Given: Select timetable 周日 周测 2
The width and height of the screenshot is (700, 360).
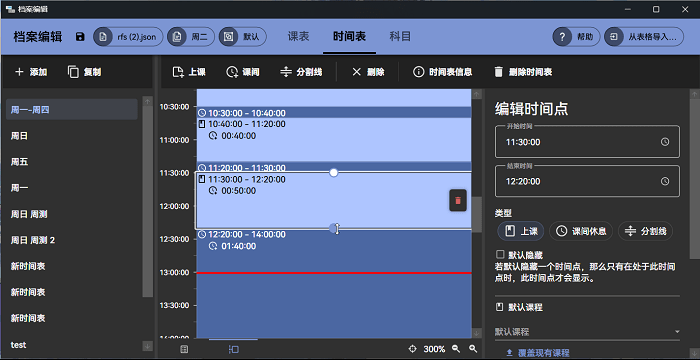Looking at the screenshot, I should click(71, 240).
